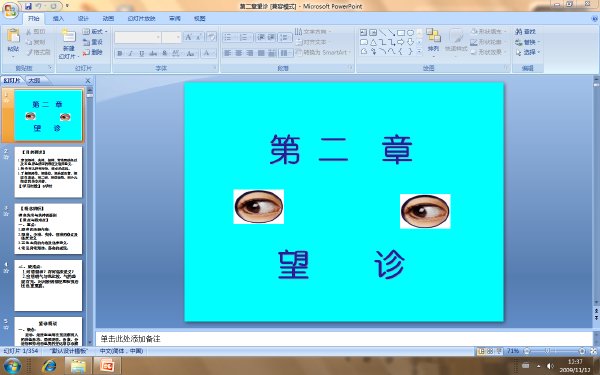
Task: Switch to the 大纲 (Outline) pane tab
Action: click(34, 80)
